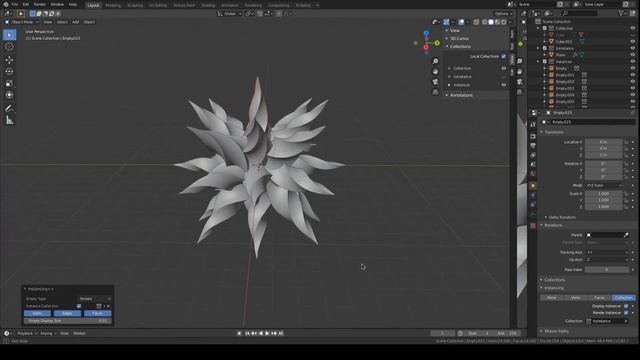Select the Rotate tool
This screenshot has height=360, width=640.
point(9,71)
